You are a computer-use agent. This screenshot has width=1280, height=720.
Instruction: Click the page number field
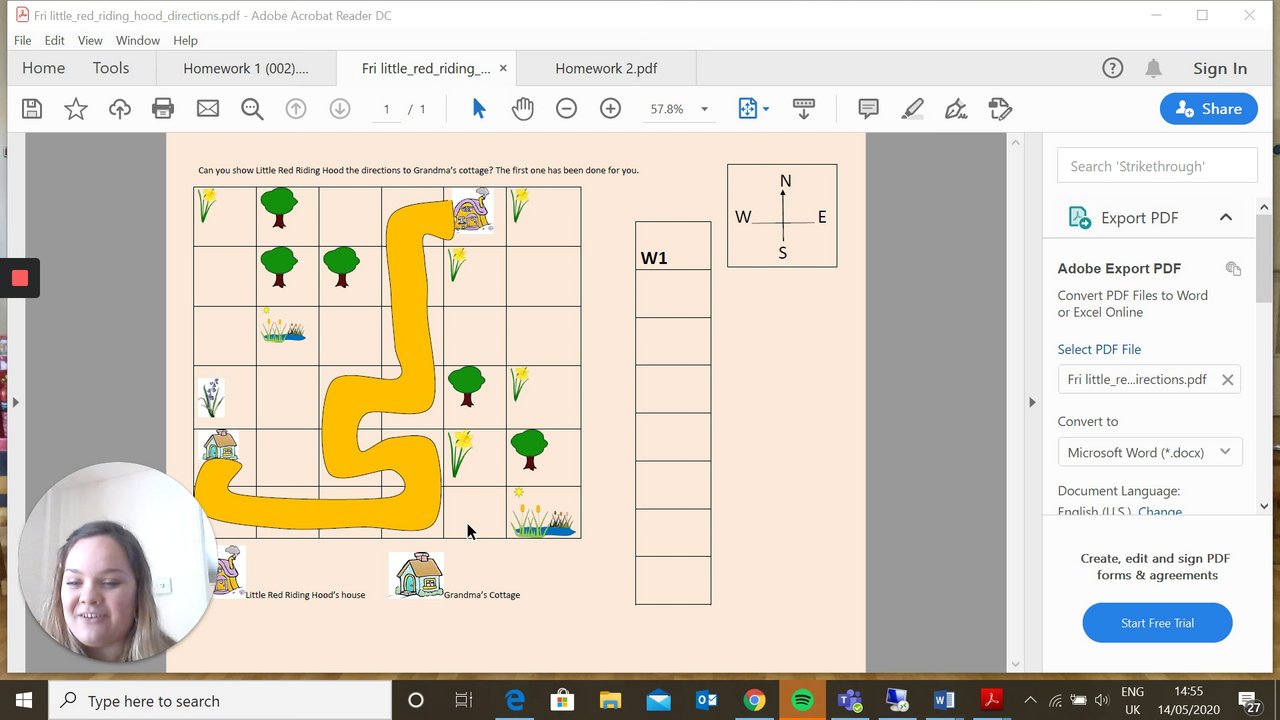point(387,109)
